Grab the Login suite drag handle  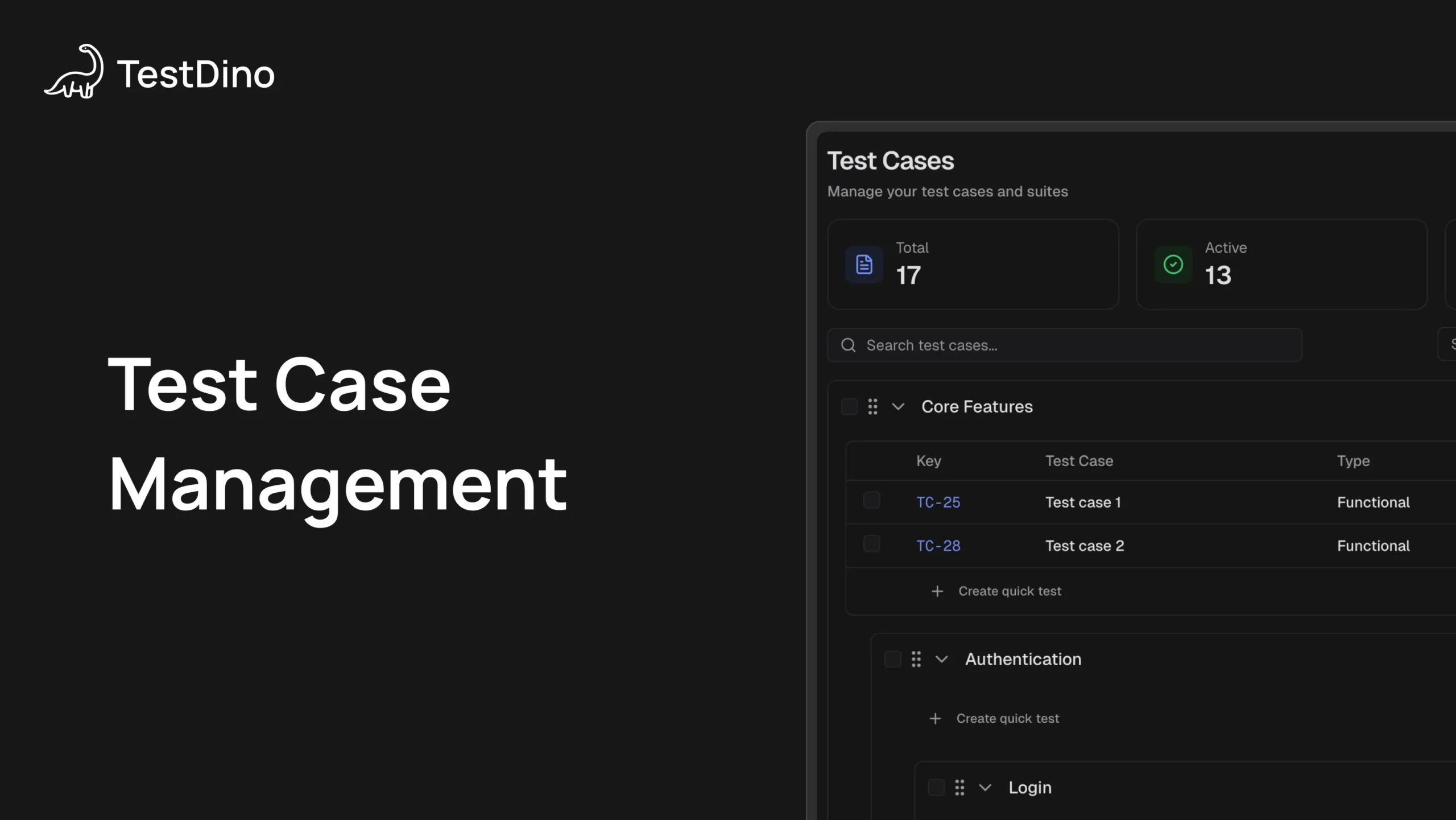(x=959, y=788)
